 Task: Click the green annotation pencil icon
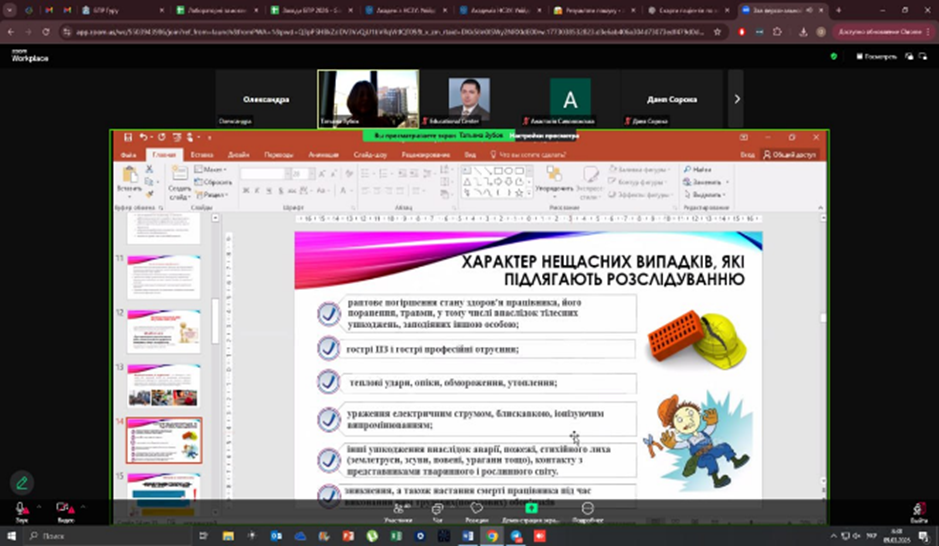21,483
